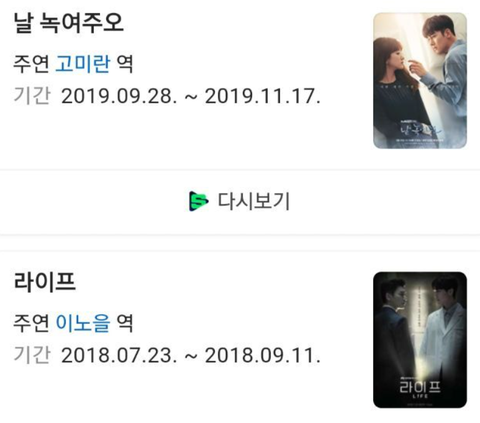Click the 2019.11.17. end date
The height and width of the screenshot is (423, 480).
coord(263,96)
